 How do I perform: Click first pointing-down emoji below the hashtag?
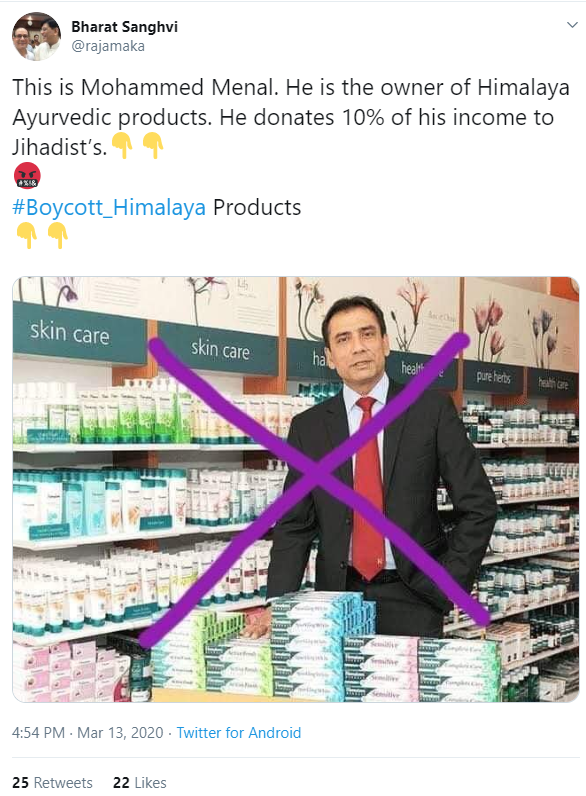[x=27, y=235]
